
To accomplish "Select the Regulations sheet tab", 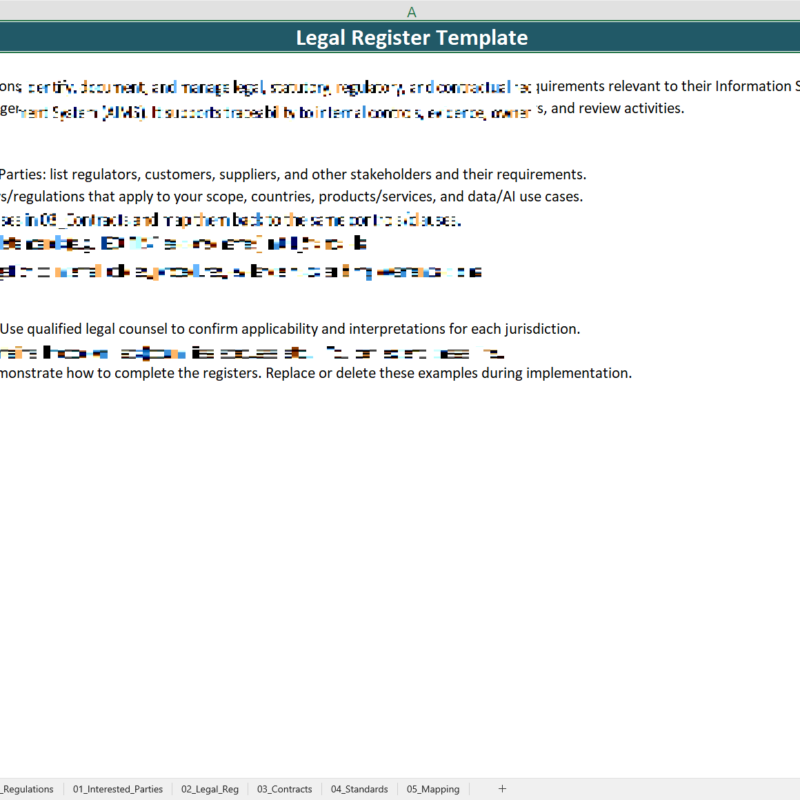I will pos(26,789).
